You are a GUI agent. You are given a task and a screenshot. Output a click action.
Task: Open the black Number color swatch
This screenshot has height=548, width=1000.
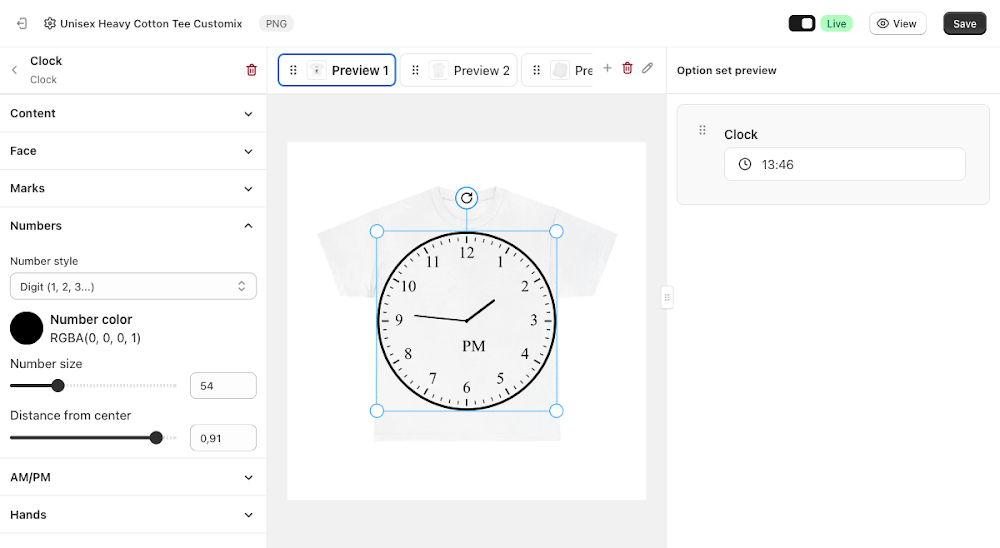point(27,329)
